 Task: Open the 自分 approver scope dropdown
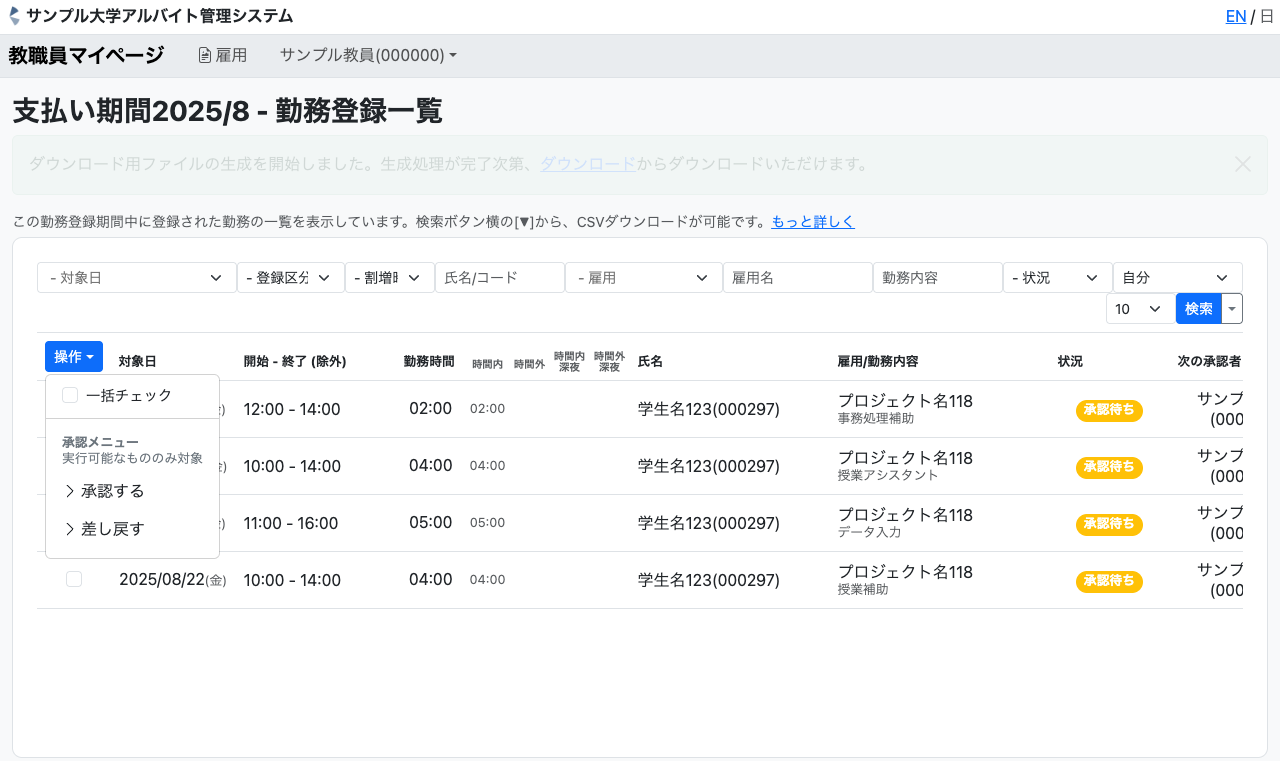click(x=1177, y=278)
